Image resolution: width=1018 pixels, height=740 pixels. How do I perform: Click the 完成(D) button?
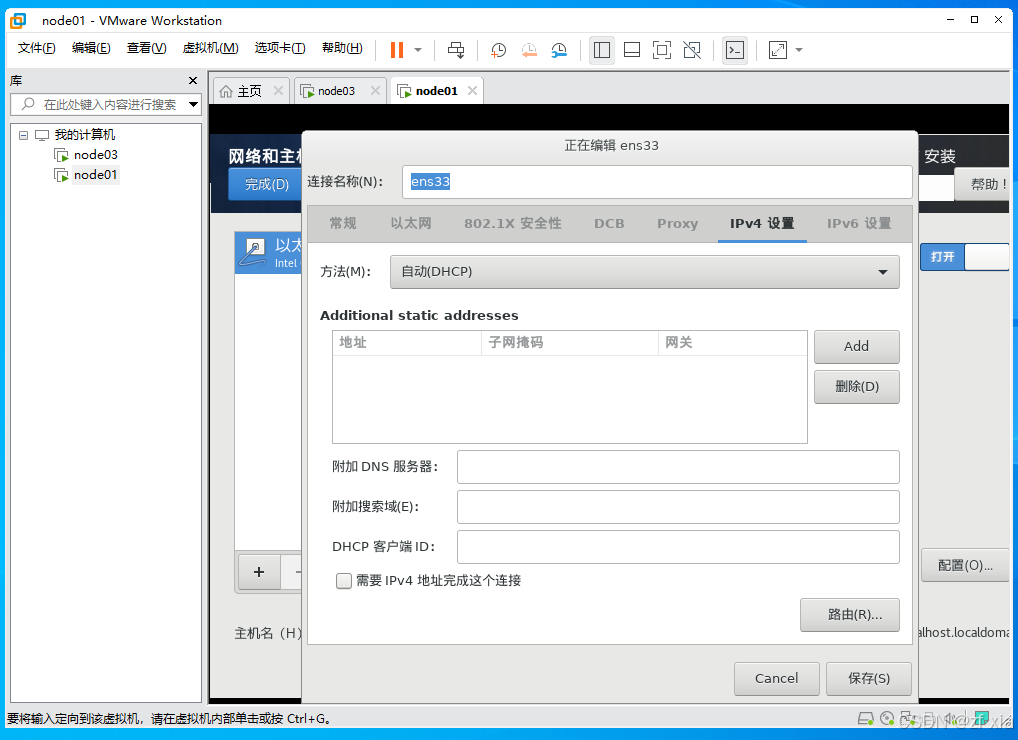(x=267, y=184)
